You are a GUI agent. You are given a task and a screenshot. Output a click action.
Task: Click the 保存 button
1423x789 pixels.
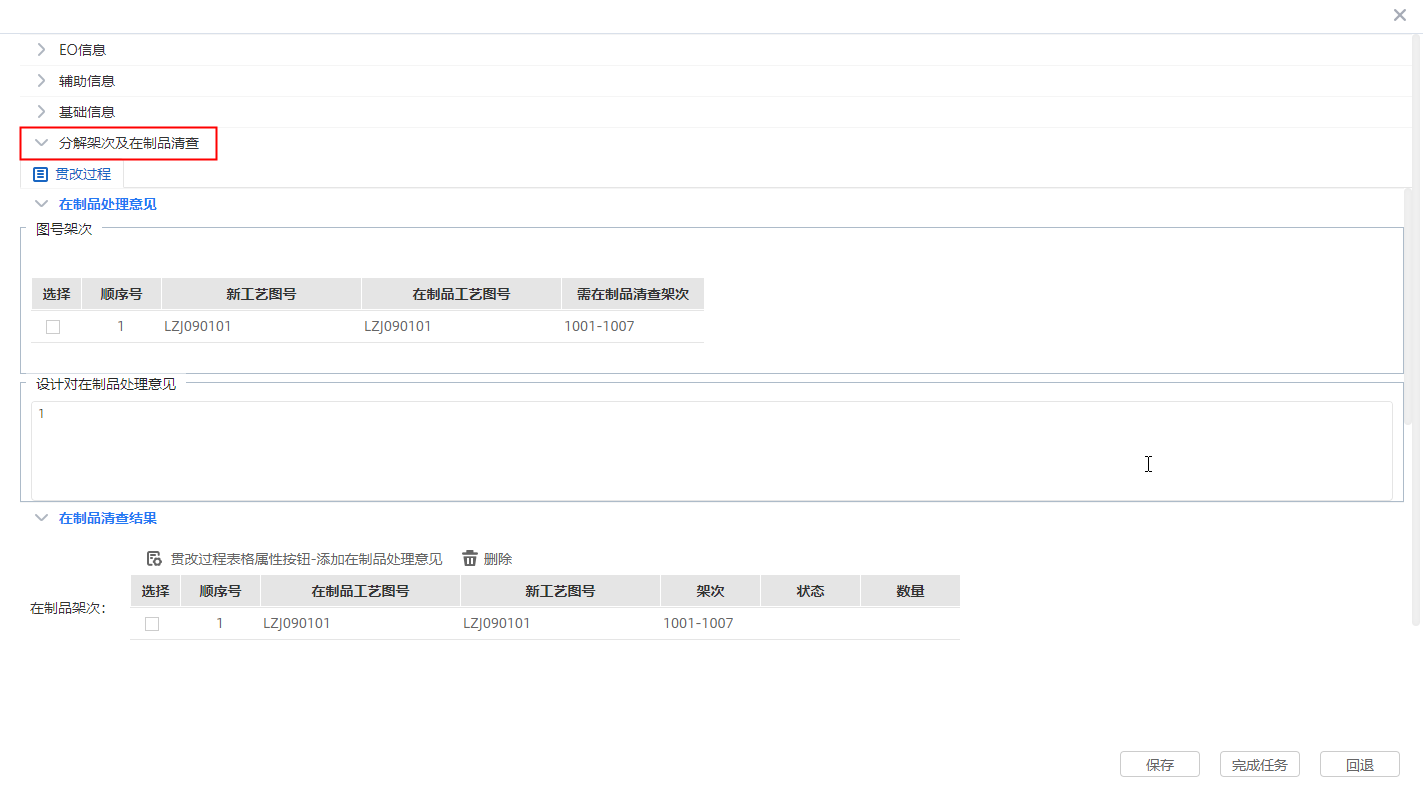pos(1159,765)
